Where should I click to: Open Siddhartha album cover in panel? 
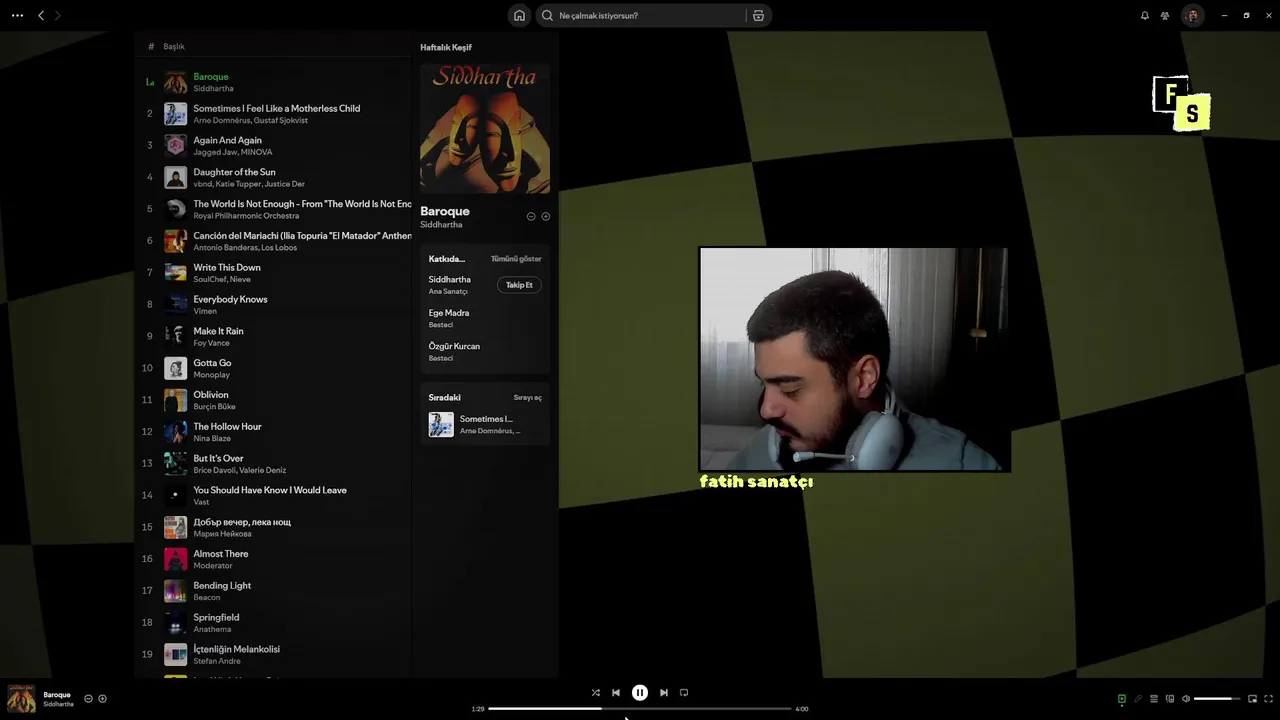(x=485, y=129)
